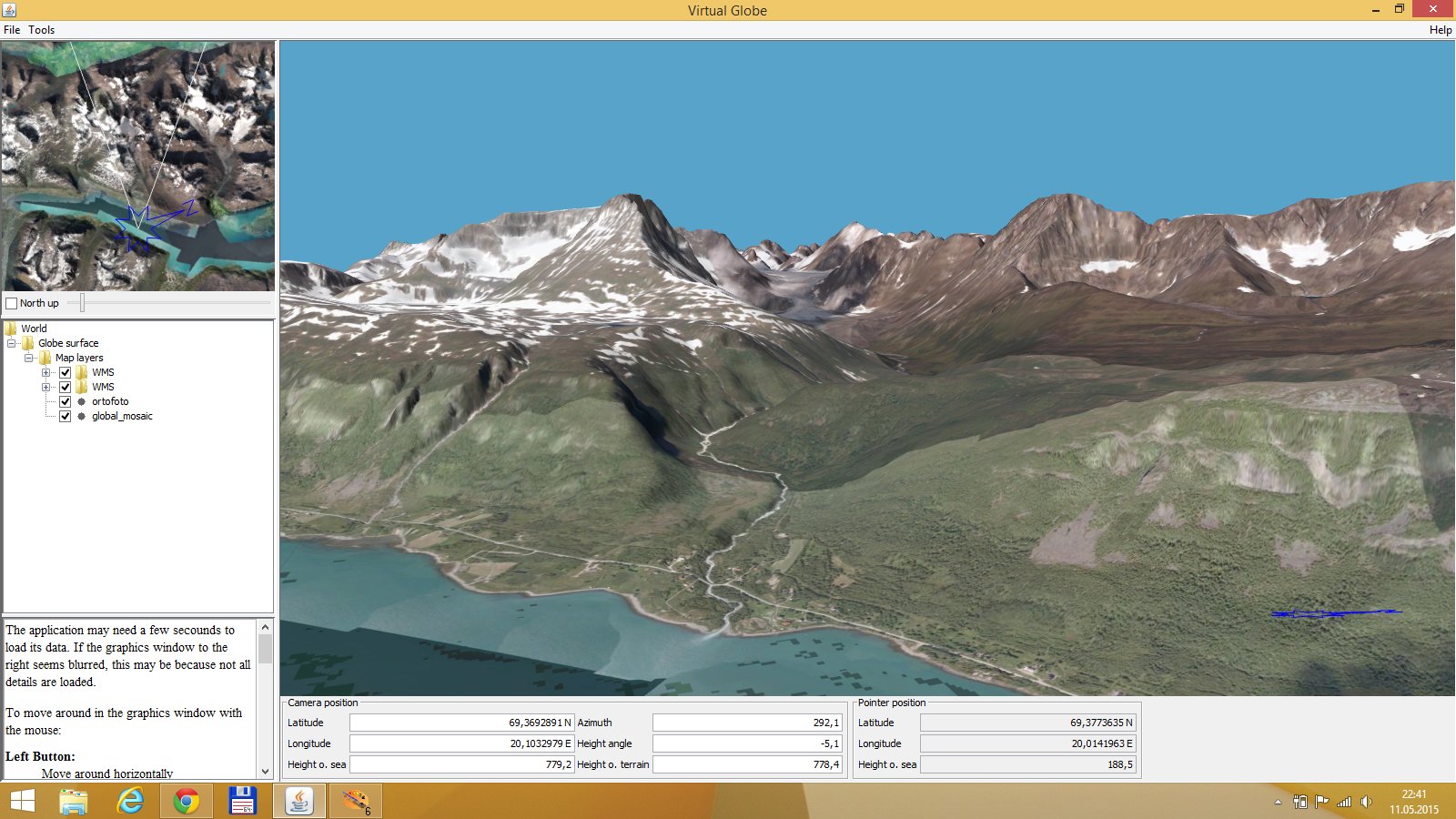Launch Internet Explorer from taskbar

pyautogui.click(x=130, y=802)
